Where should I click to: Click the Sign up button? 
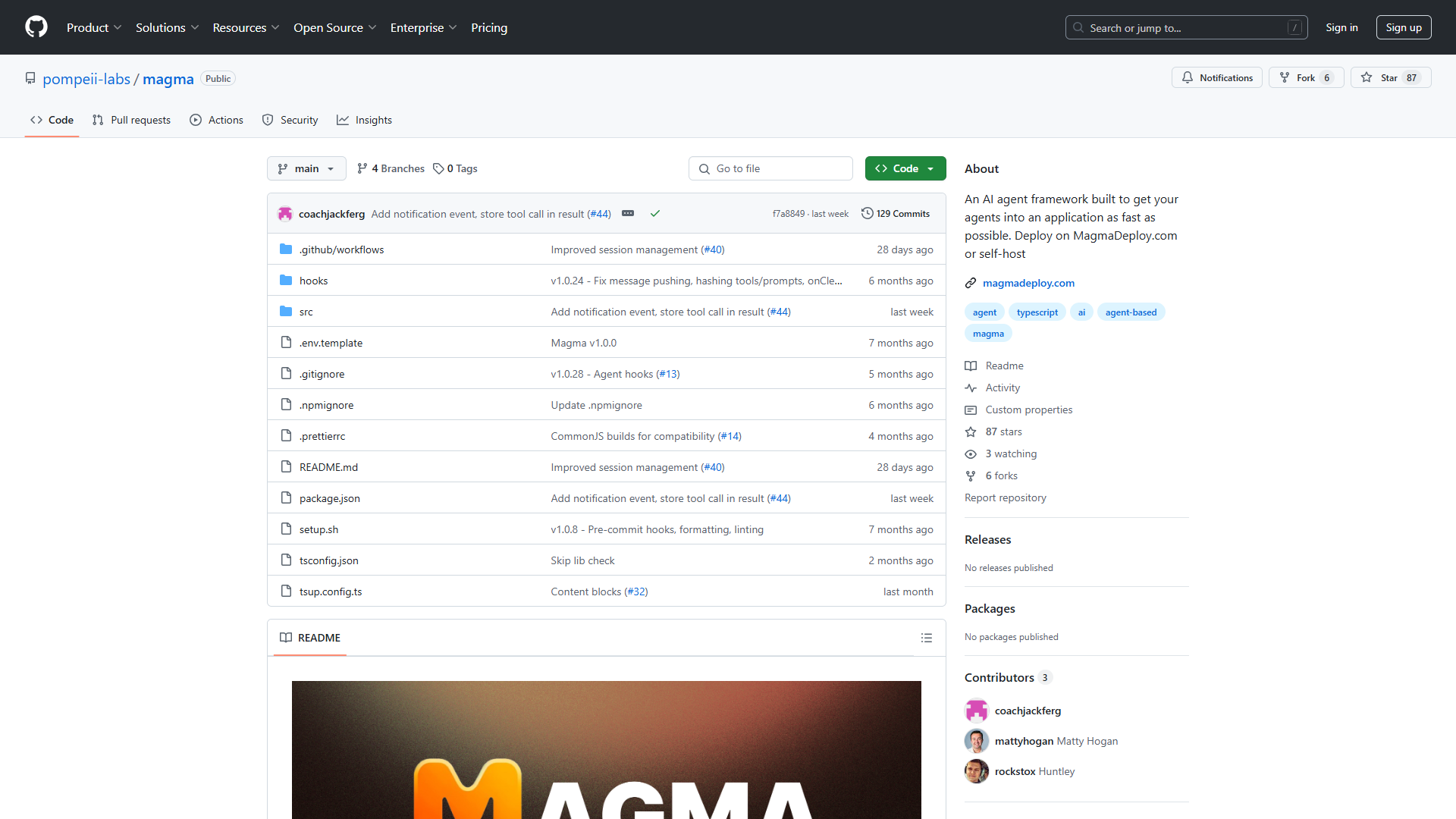(1404, 27)
